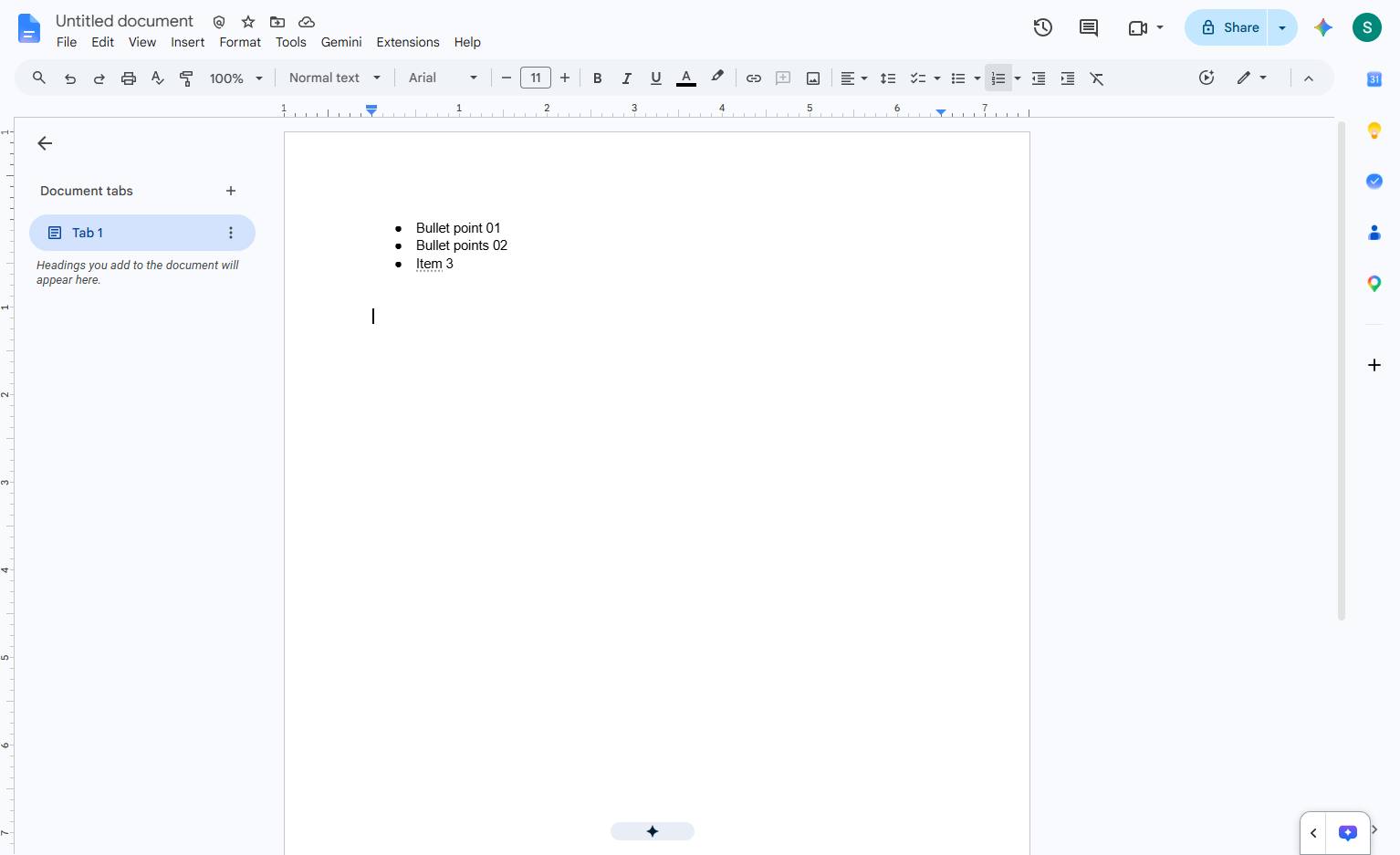
Task: Open the comments panel
Action: point(1089,27)
